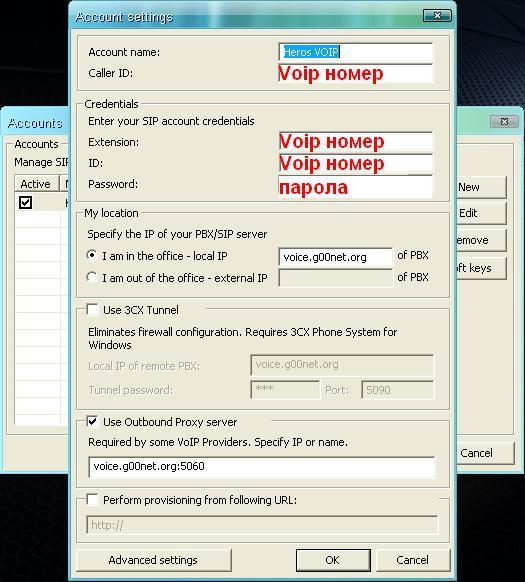Click New button in Accounts window
The height and width of the screenshot is (582, 525).
pos(481,187)
